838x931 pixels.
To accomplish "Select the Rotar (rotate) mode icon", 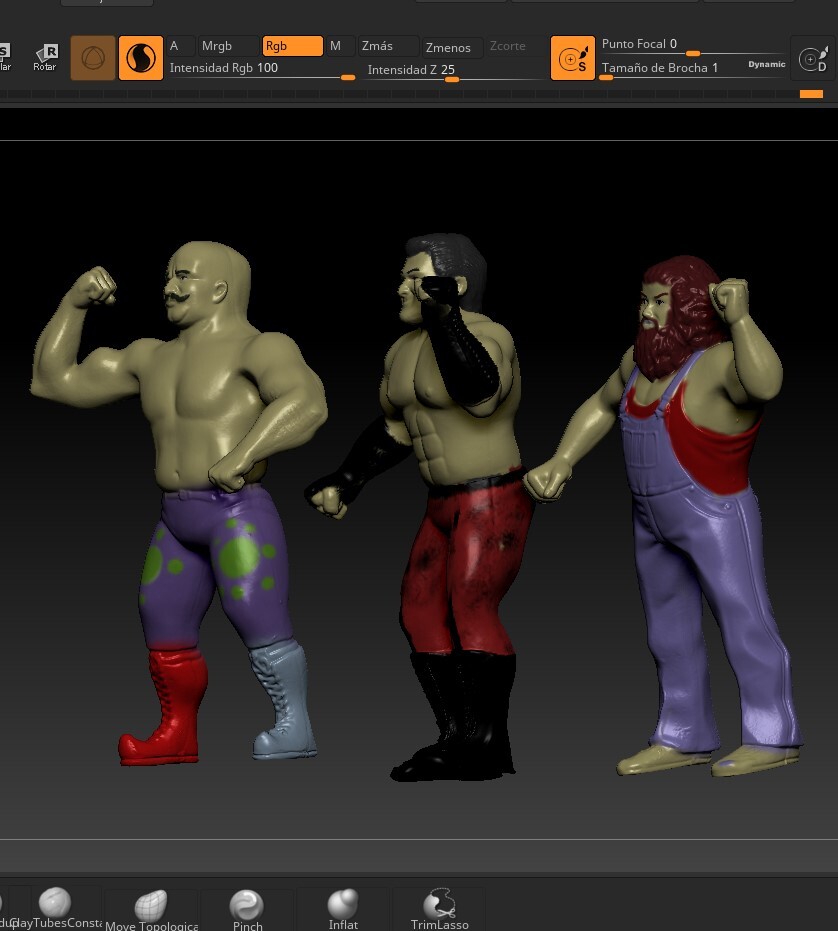I will click(x=45, y=58).
